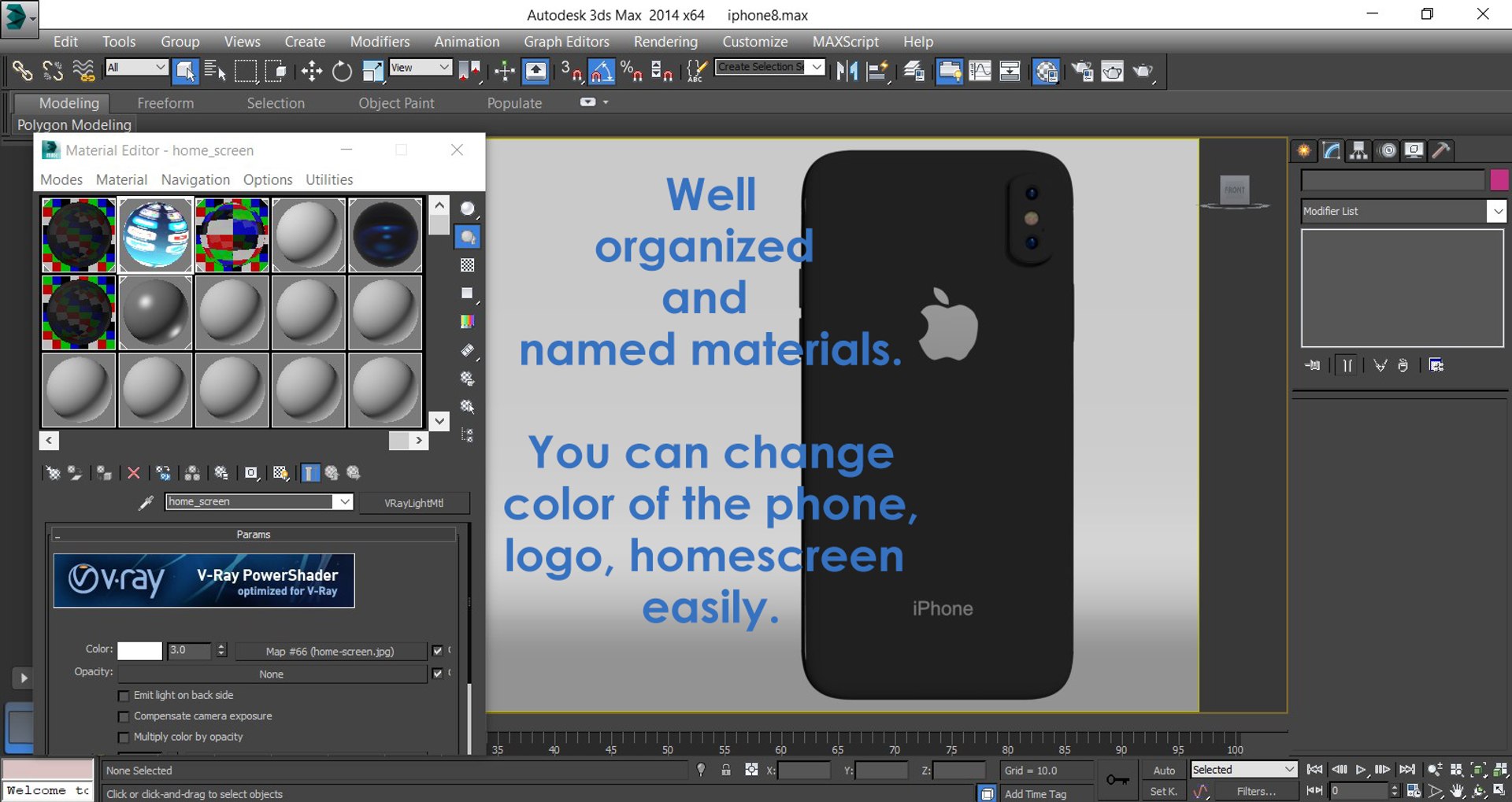Click the Unlink selection tool

coord(53,72)
